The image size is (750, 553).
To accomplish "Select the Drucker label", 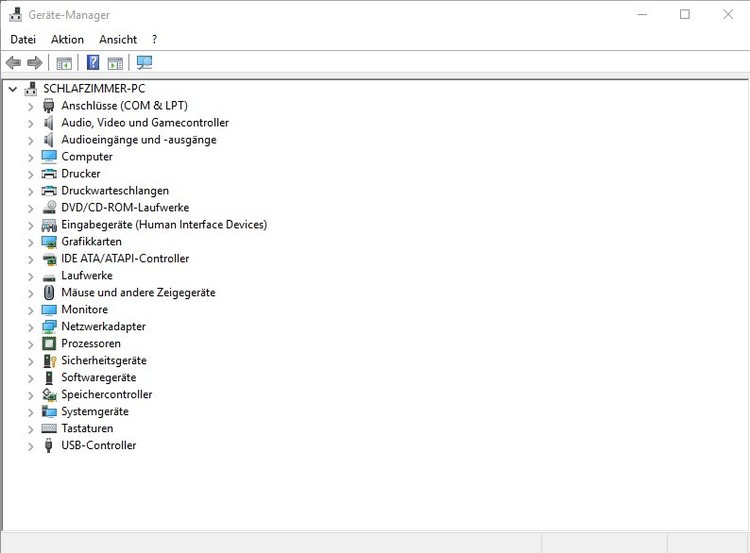I will pyautogui.click(x=81, y=173).
